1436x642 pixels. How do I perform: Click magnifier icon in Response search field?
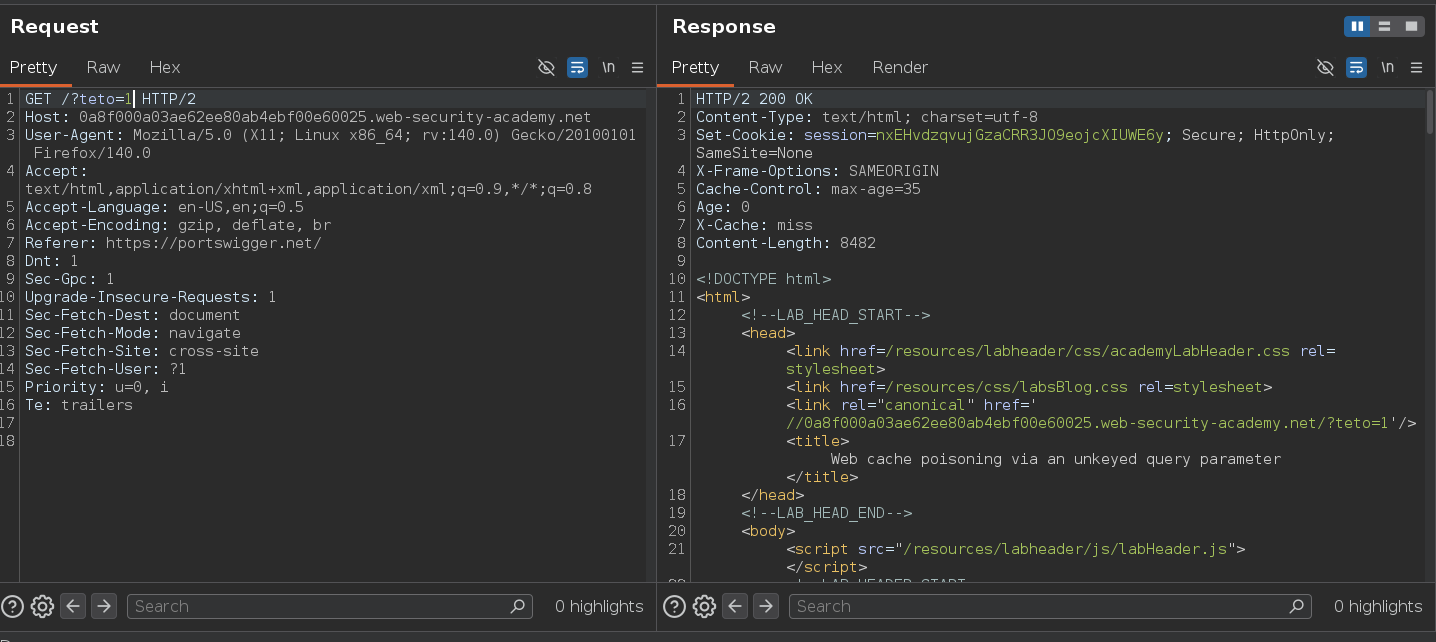[x=1297, y=606]
